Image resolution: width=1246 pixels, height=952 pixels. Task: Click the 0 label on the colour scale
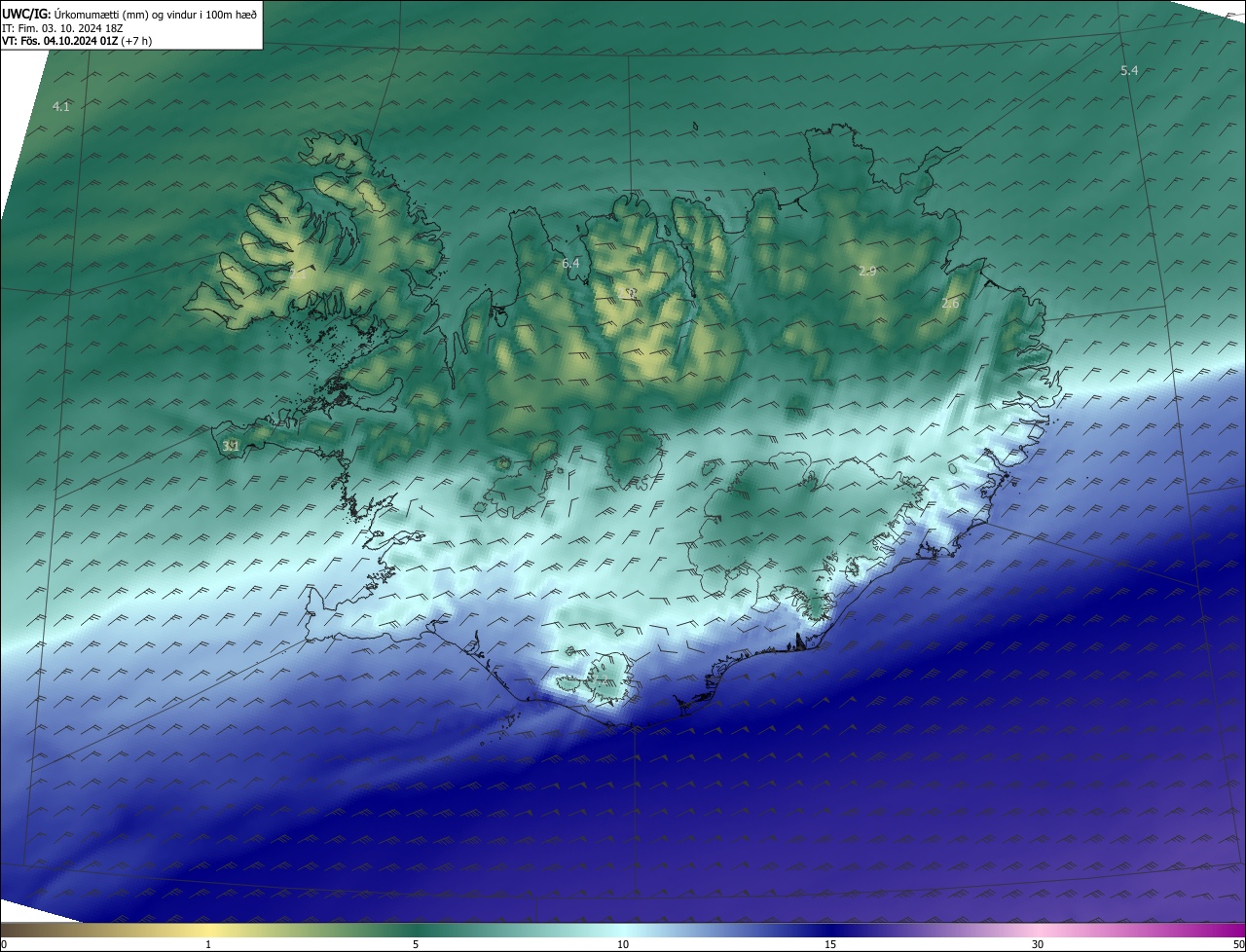pyautogui.click(x=4, y=944)
